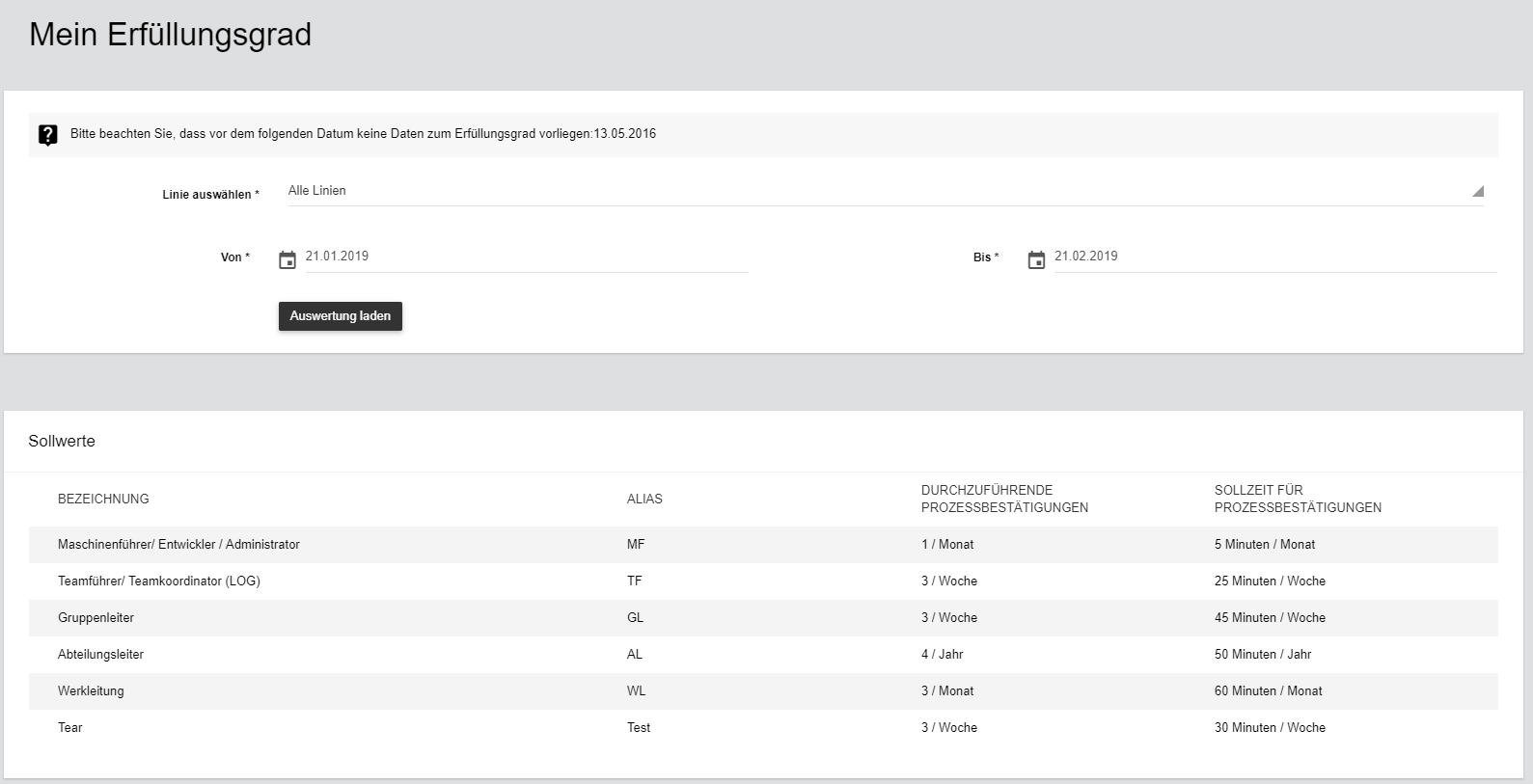The height and width of the screenshot is (784, 1533).
Task: Select the Abteilungsleiter row
Action: point(100,655)
